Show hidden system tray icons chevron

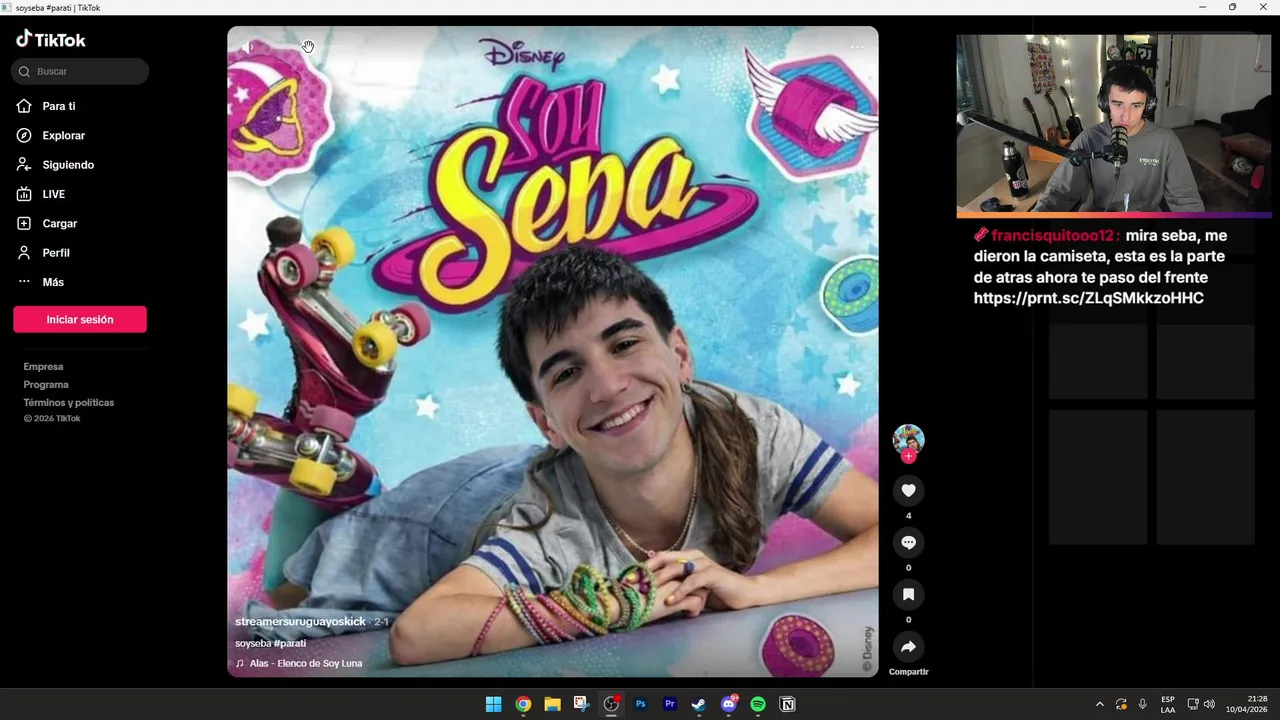[1100, 704]
